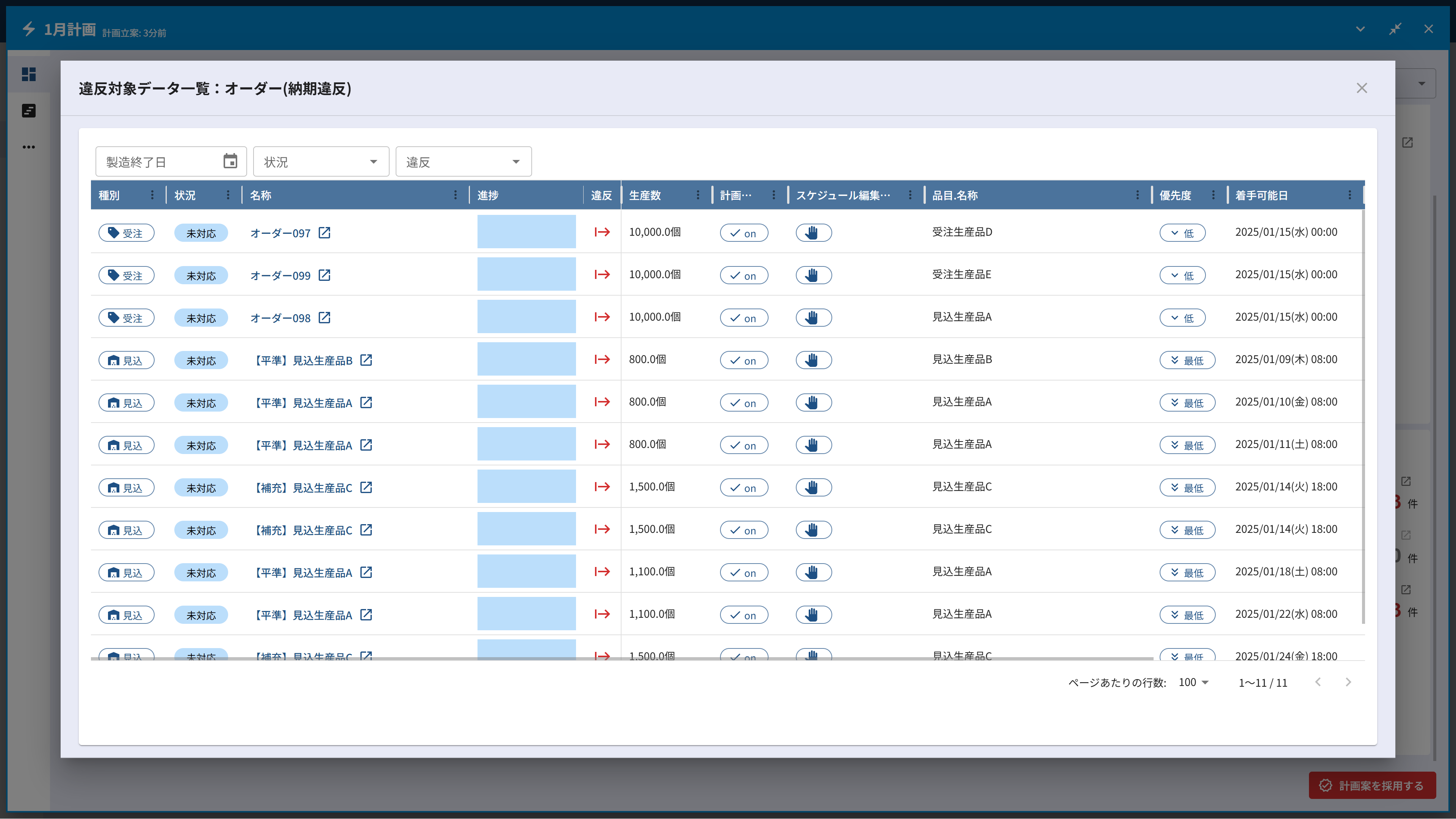Open column menu dots for 名称 header
1456x819 pixels.
pos(455,195)
